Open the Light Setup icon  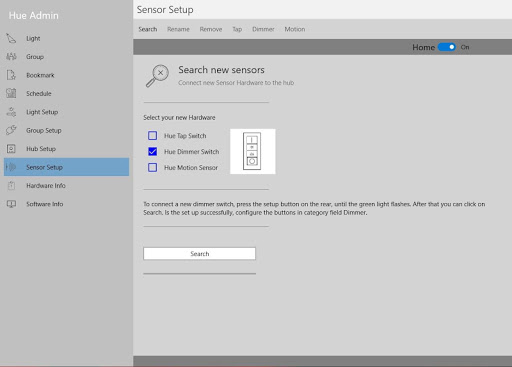[x=11, y=112]
